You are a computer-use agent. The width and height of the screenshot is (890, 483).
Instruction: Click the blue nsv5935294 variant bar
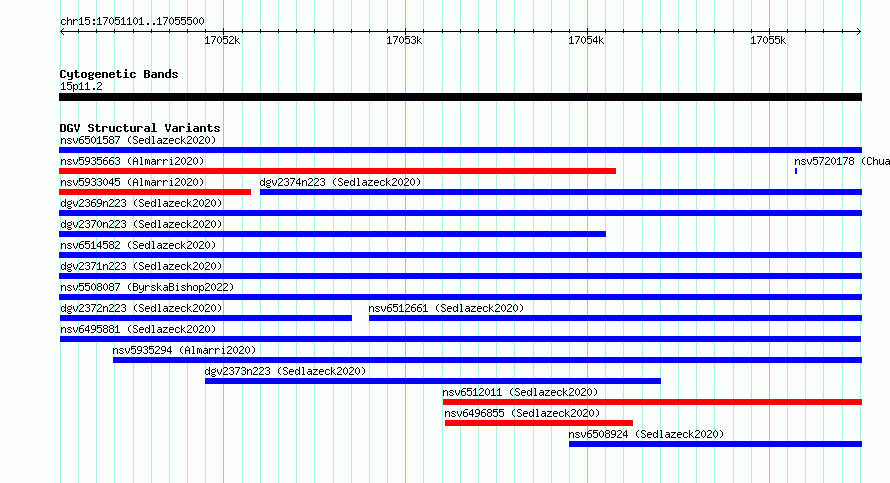coord(488,360)
